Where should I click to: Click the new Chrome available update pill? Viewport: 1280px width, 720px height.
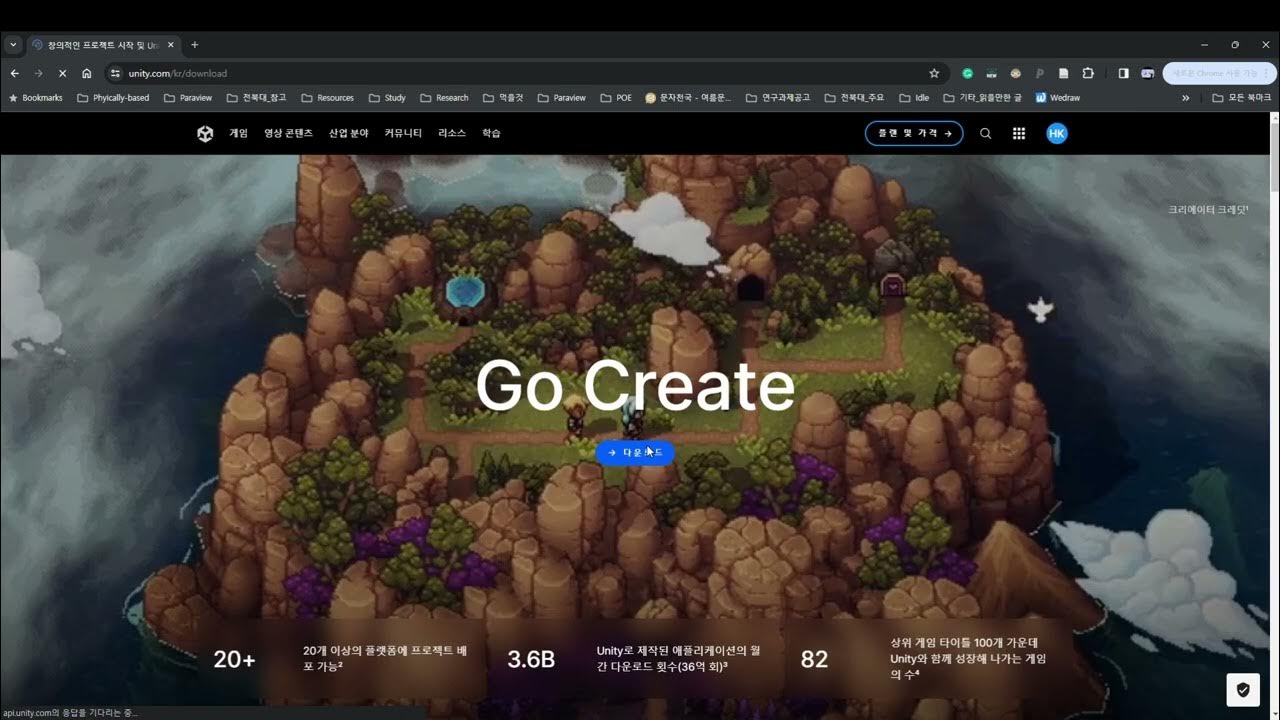(1219, 73)
